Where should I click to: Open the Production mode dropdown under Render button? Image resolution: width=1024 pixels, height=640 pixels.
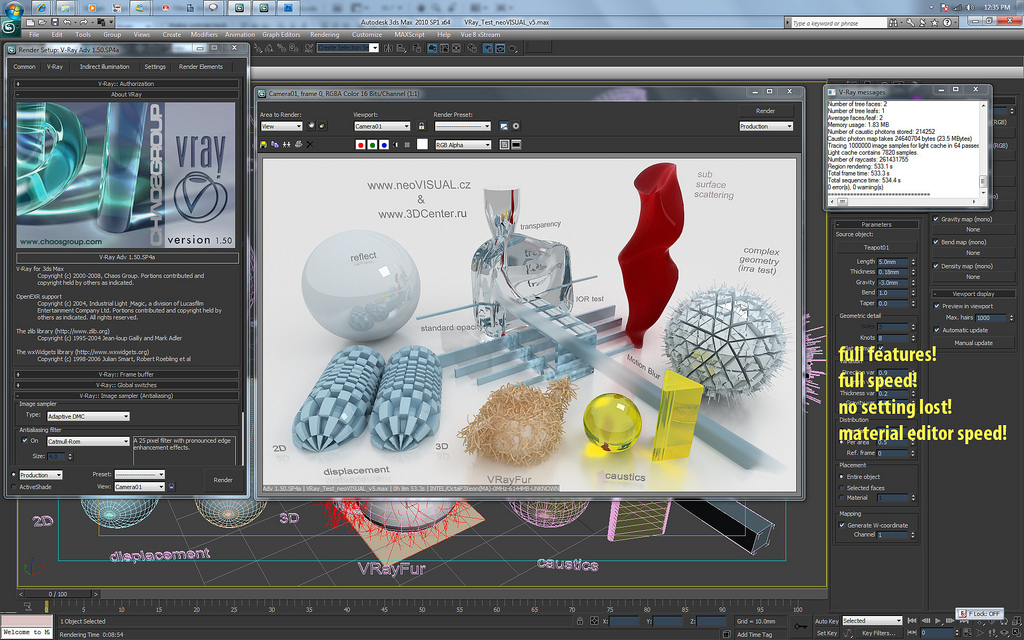pos(766,126)
